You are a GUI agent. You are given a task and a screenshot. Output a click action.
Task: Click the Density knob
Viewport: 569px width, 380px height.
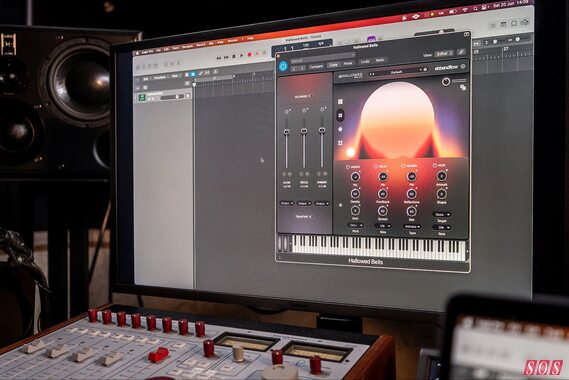[355, 194]
